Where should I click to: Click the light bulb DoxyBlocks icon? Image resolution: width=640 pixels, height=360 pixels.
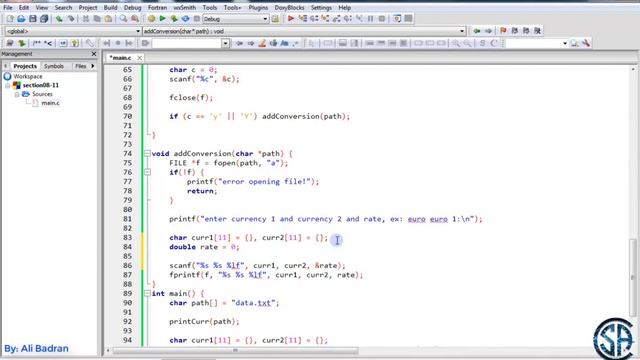click(74, 43)
